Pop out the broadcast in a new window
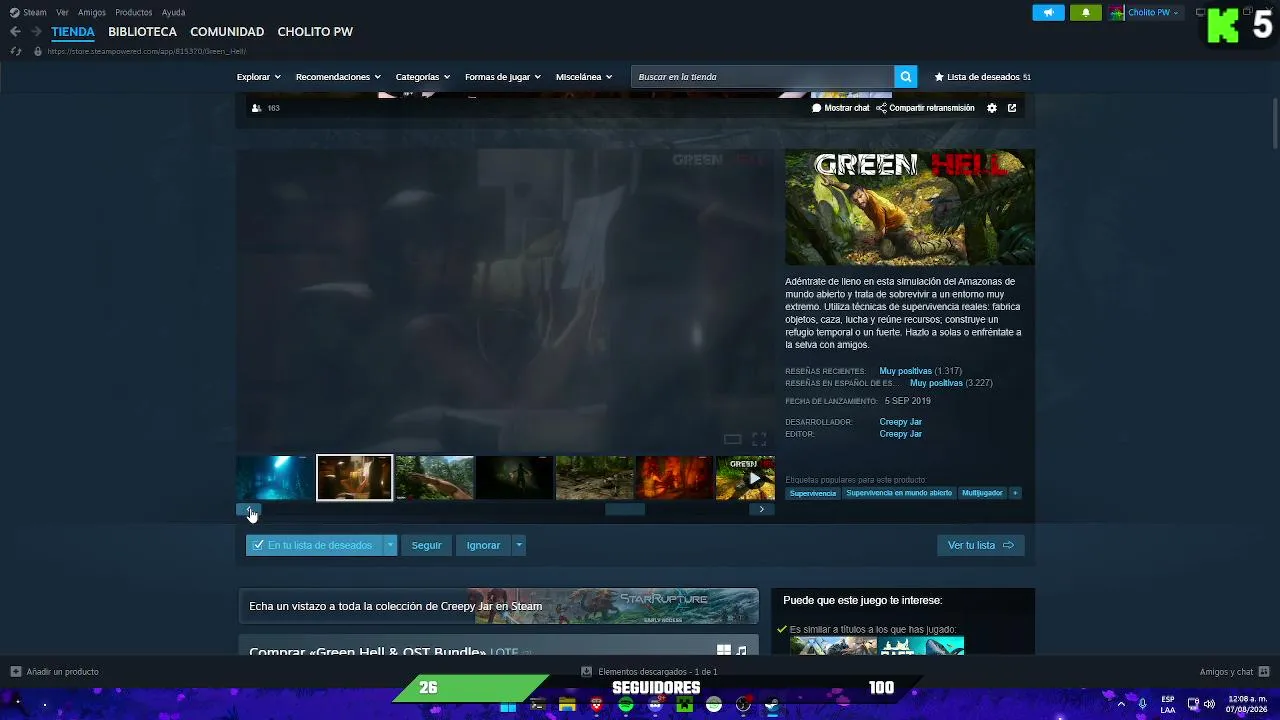1280x720 pixels. (x=1012, y=108)
